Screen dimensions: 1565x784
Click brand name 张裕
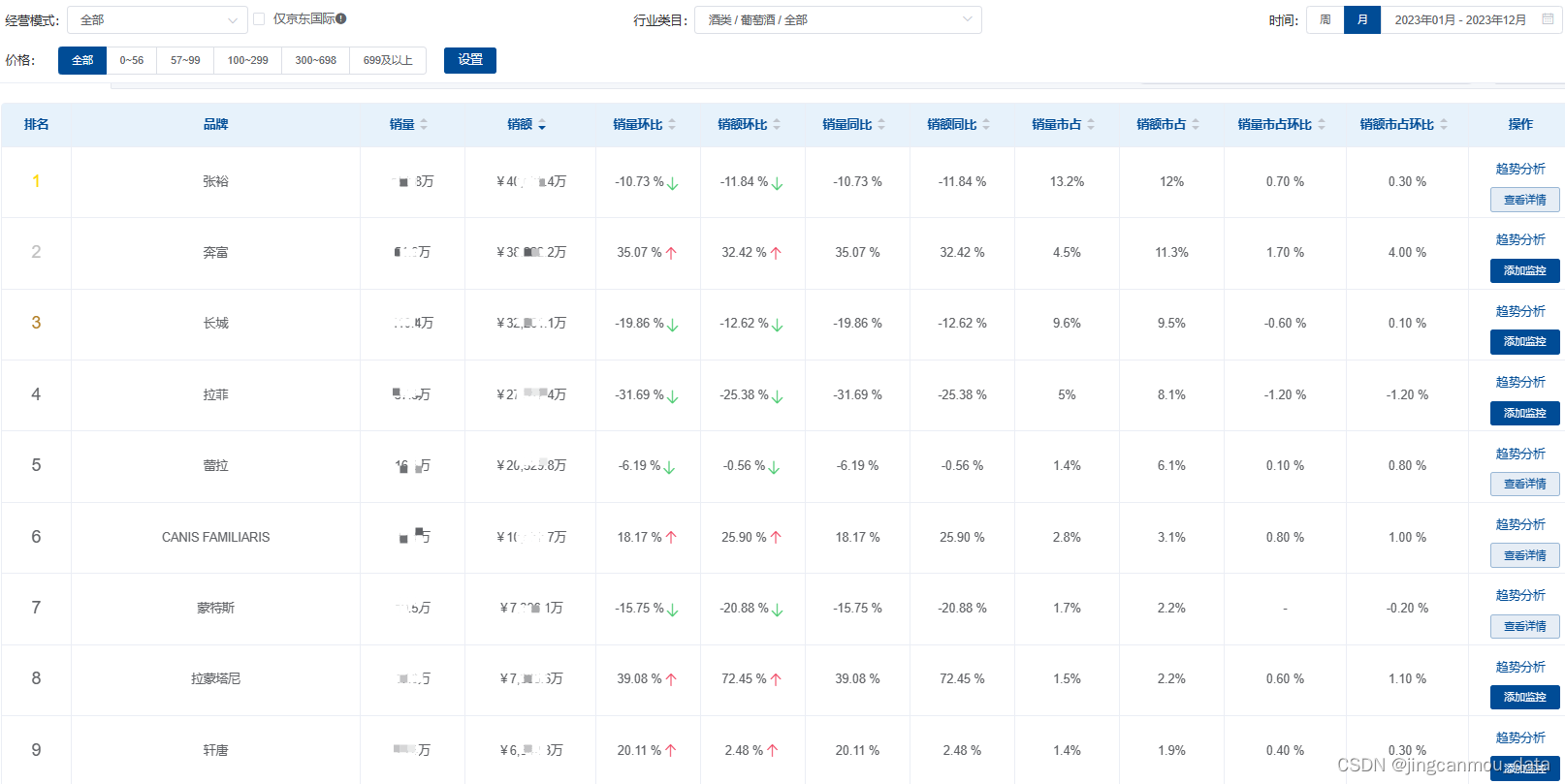tap(215, 181)
